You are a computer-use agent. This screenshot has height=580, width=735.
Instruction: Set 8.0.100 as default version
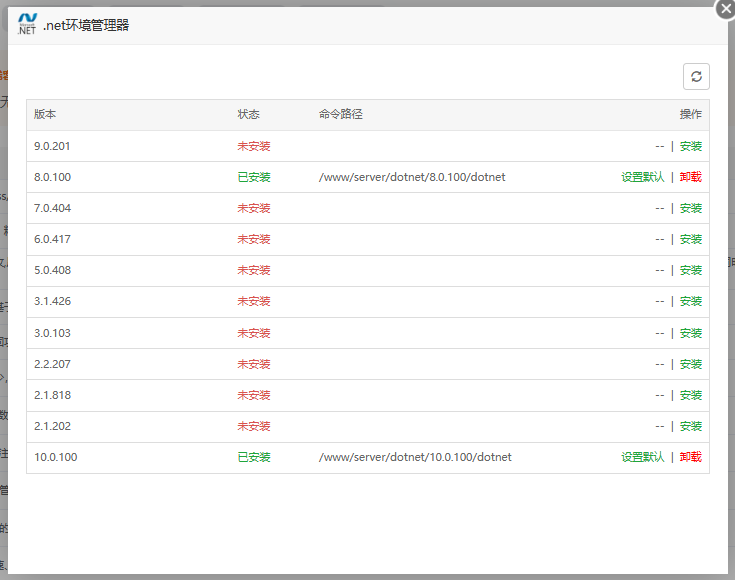click(x=642, y=177)
